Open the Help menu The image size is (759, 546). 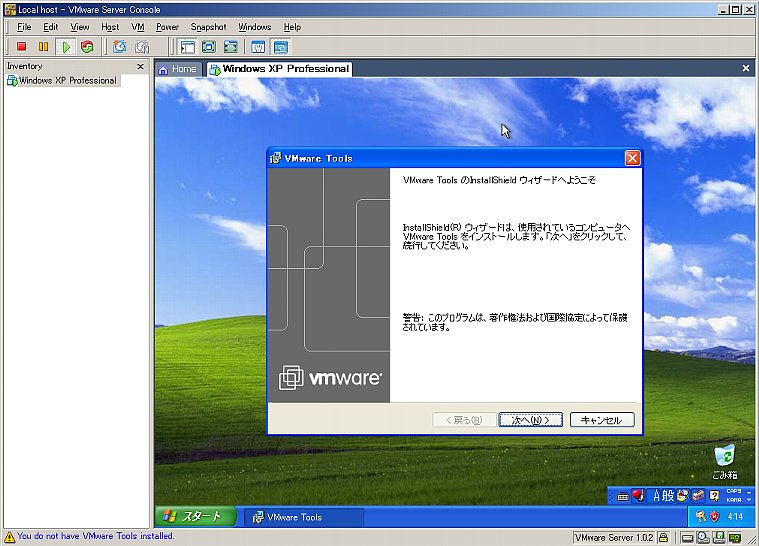pyautogui.click(x=292, y=27)
